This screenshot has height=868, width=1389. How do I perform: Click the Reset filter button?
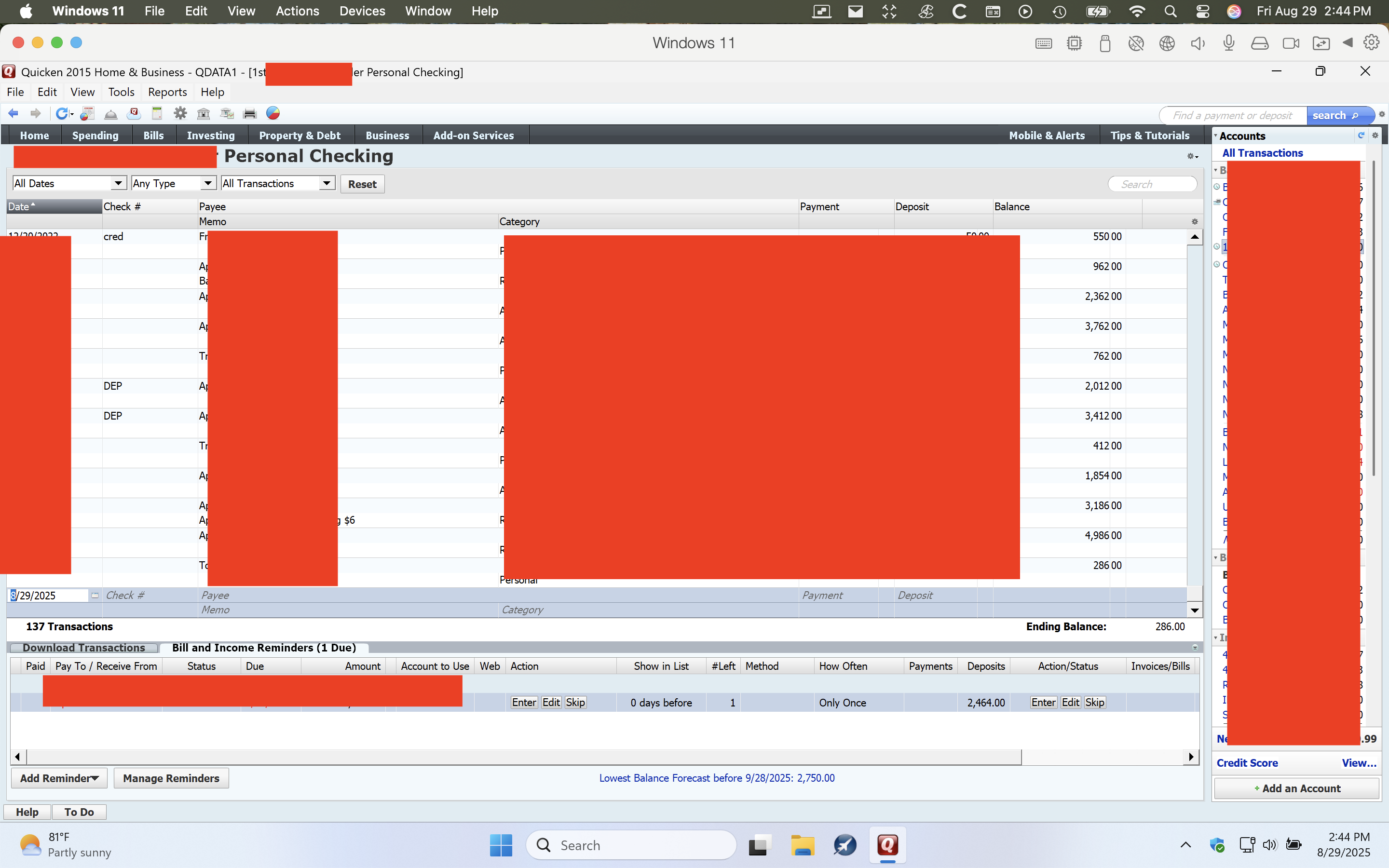pyautogui.click(x=362, y=184)
